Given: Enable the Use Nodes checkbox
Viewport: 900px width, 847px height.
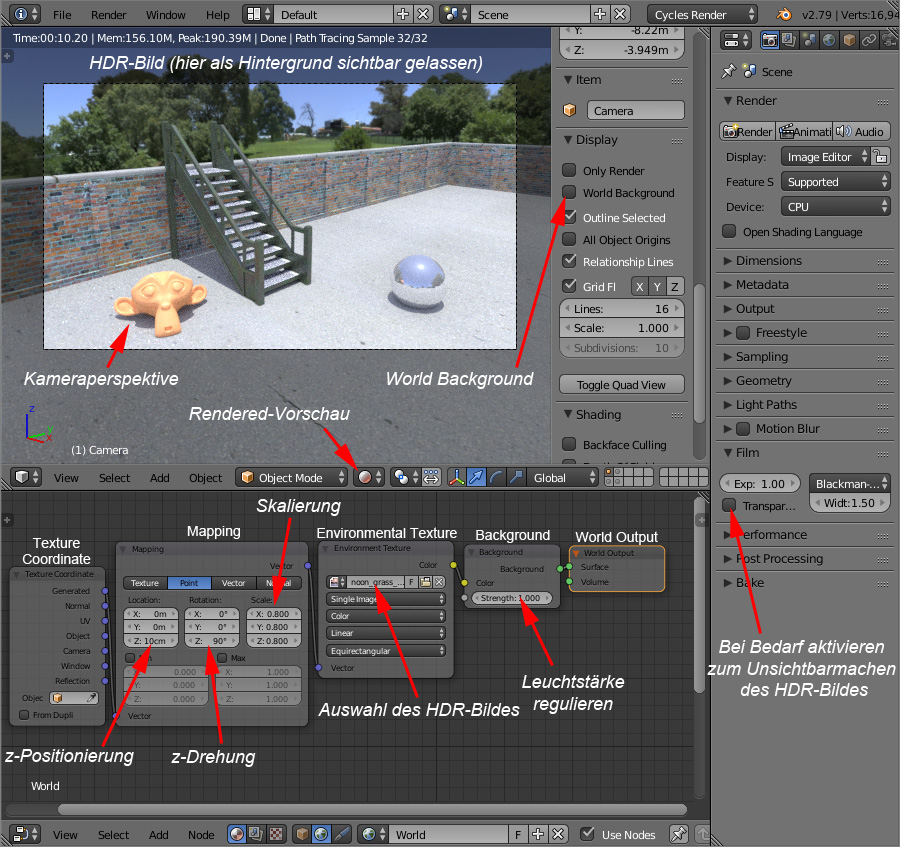Looking at the screenshot, I should (x=586, y=833).
